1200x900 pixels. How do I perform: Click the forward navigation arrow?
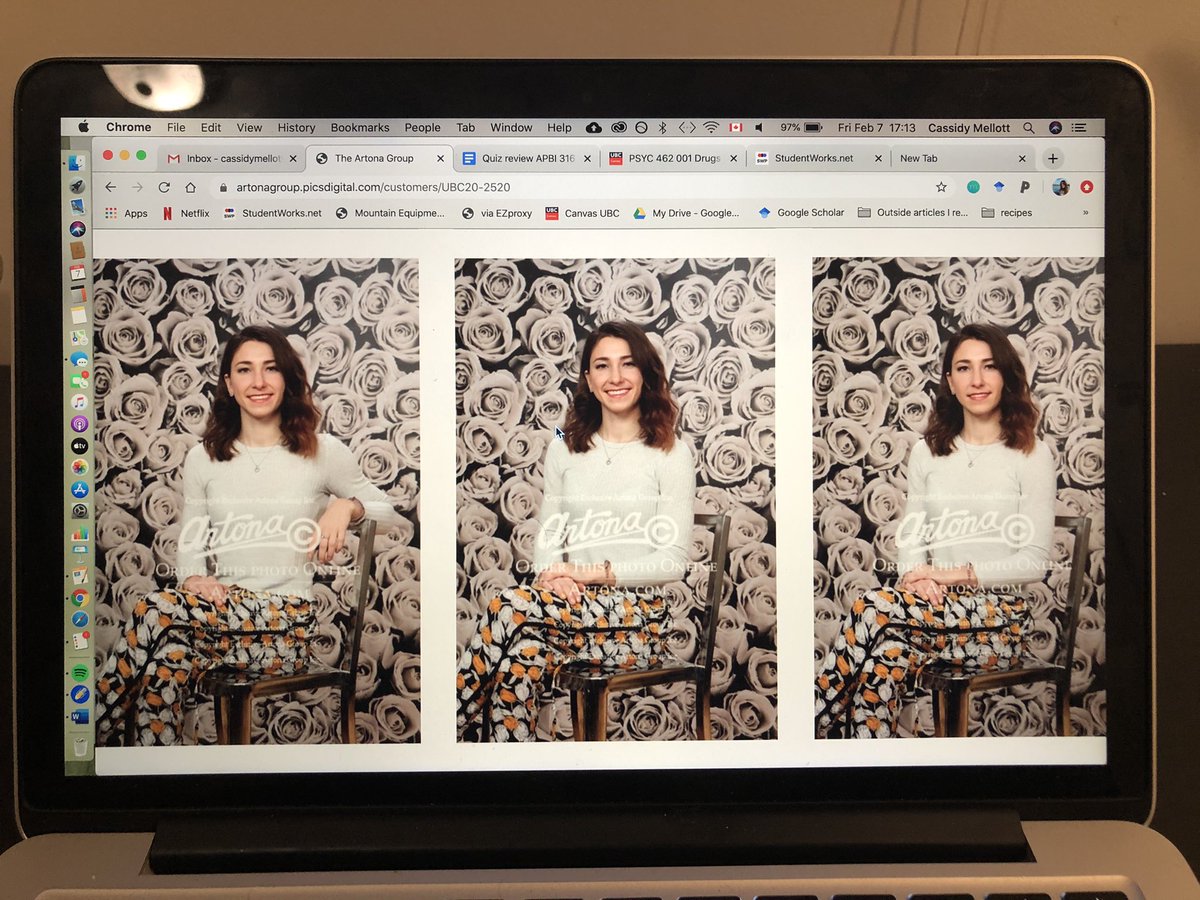coord(137,188)
